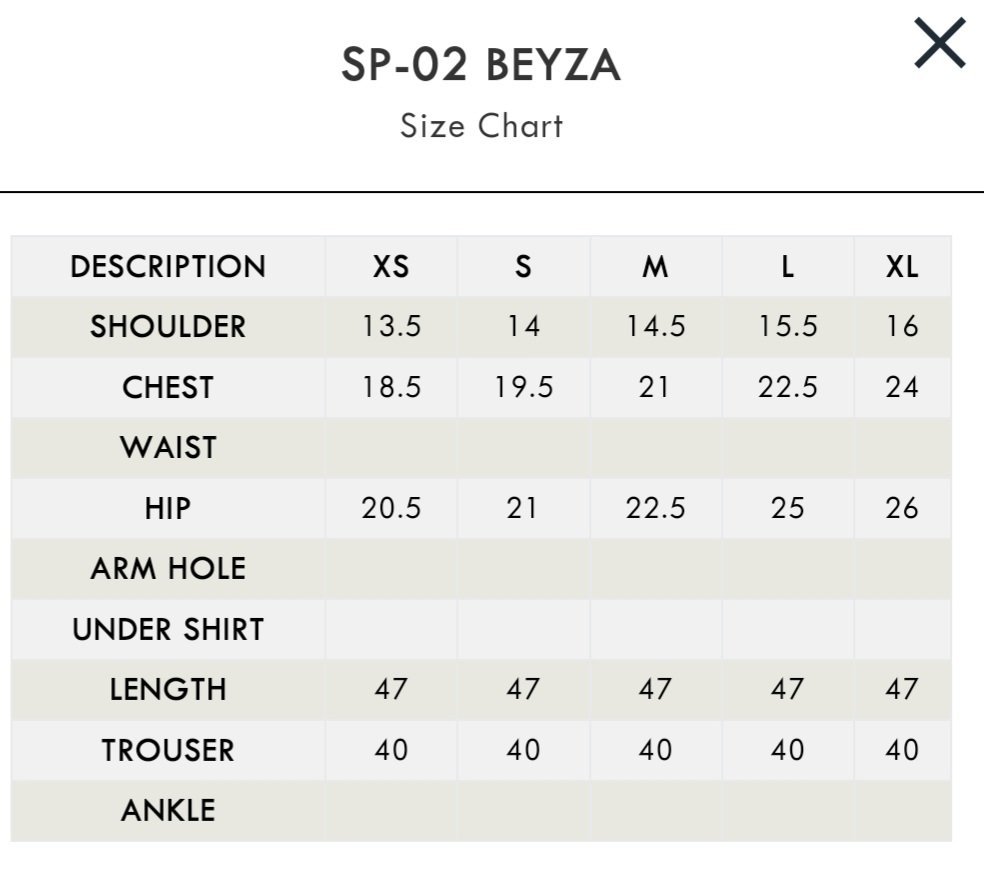Image resolution: width=984 pixels, height=884 pixels.
Task: Click the 15.5 shoulder value for L
Action: (788, 327)
